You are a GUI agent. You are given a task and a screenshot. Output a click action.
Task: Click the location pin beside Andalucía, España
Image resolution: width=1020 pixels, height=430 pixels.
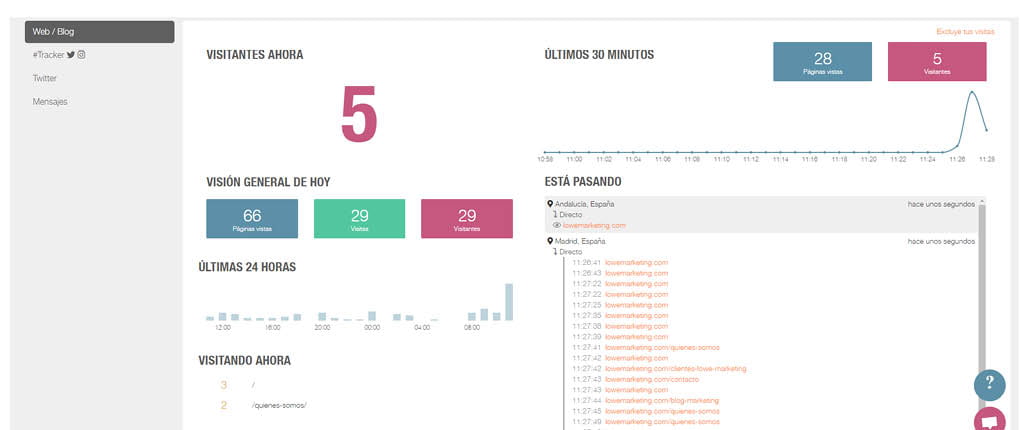(550, 203)
